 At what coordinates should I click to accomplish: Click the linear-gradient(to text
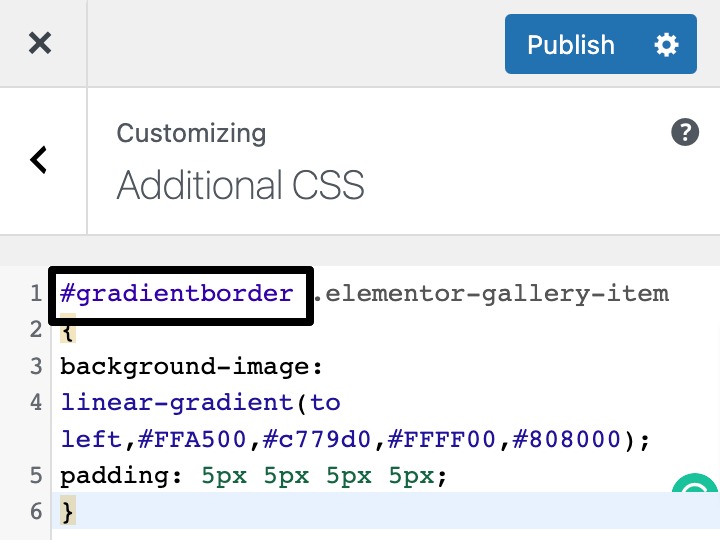pos(200,403)
